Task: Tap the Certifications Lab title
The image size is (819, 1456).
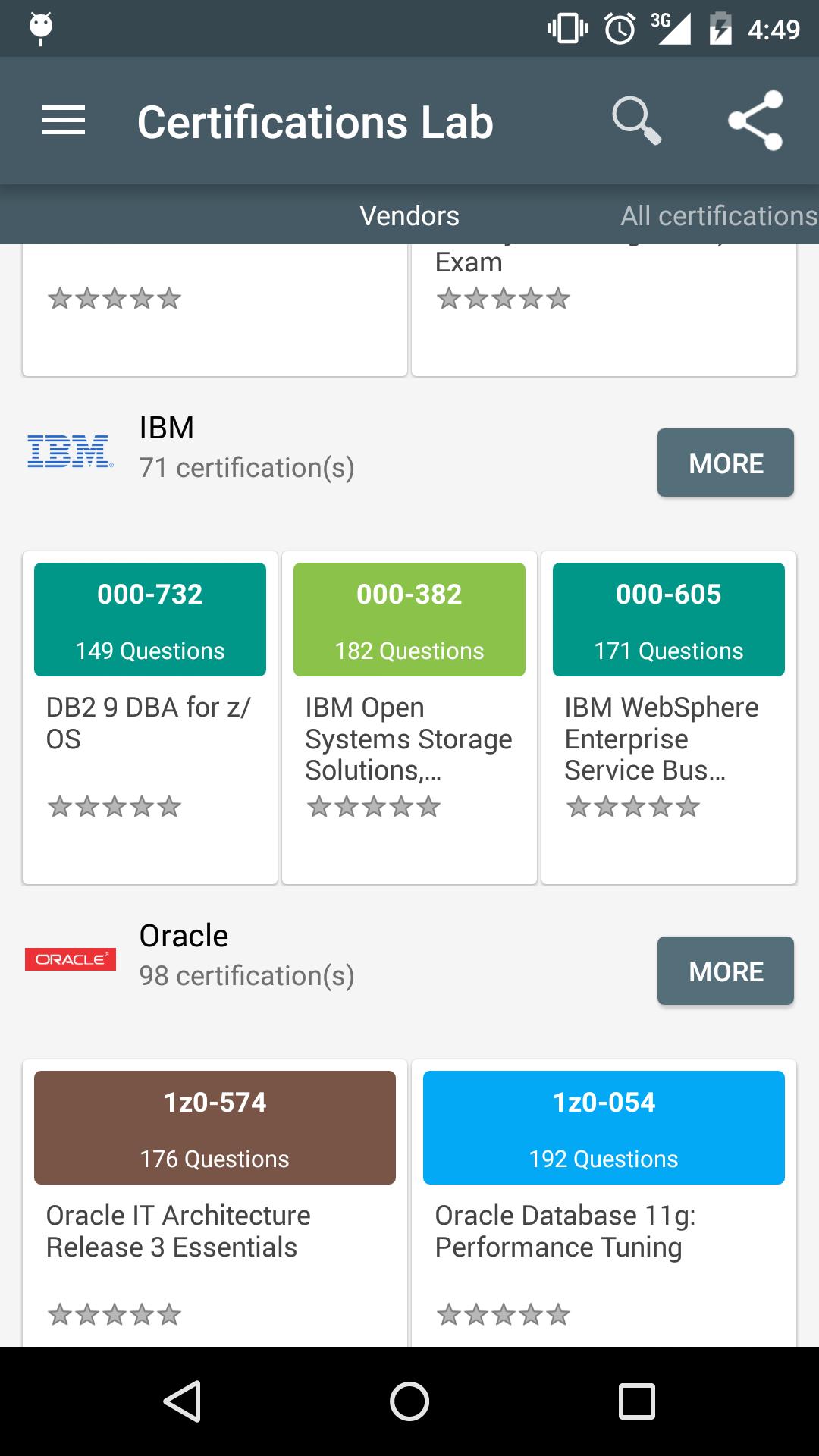Action: click(x=315, y=122)
